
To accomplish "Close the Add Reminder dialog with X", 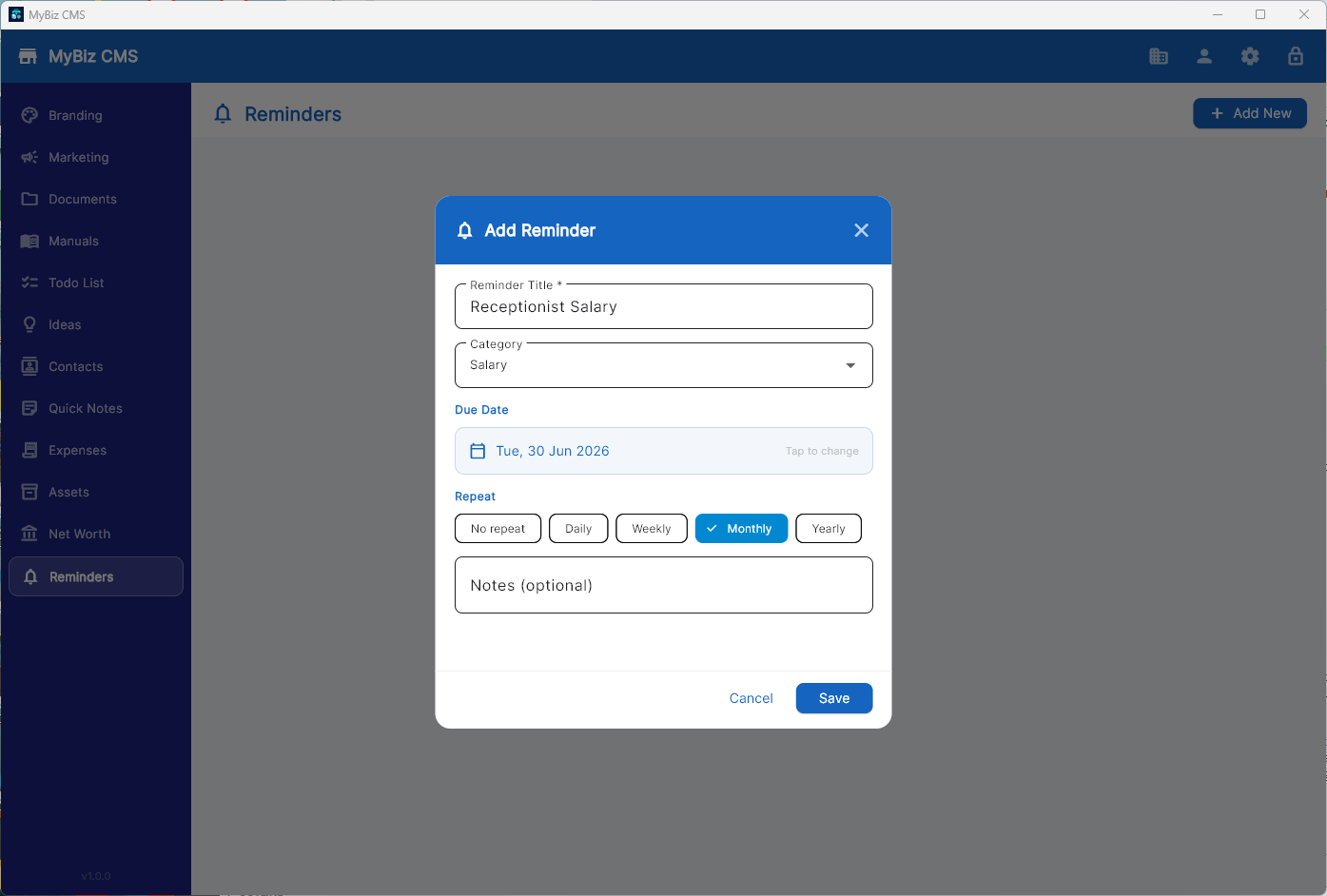I will pyautogui.click(x=862, y=230).
